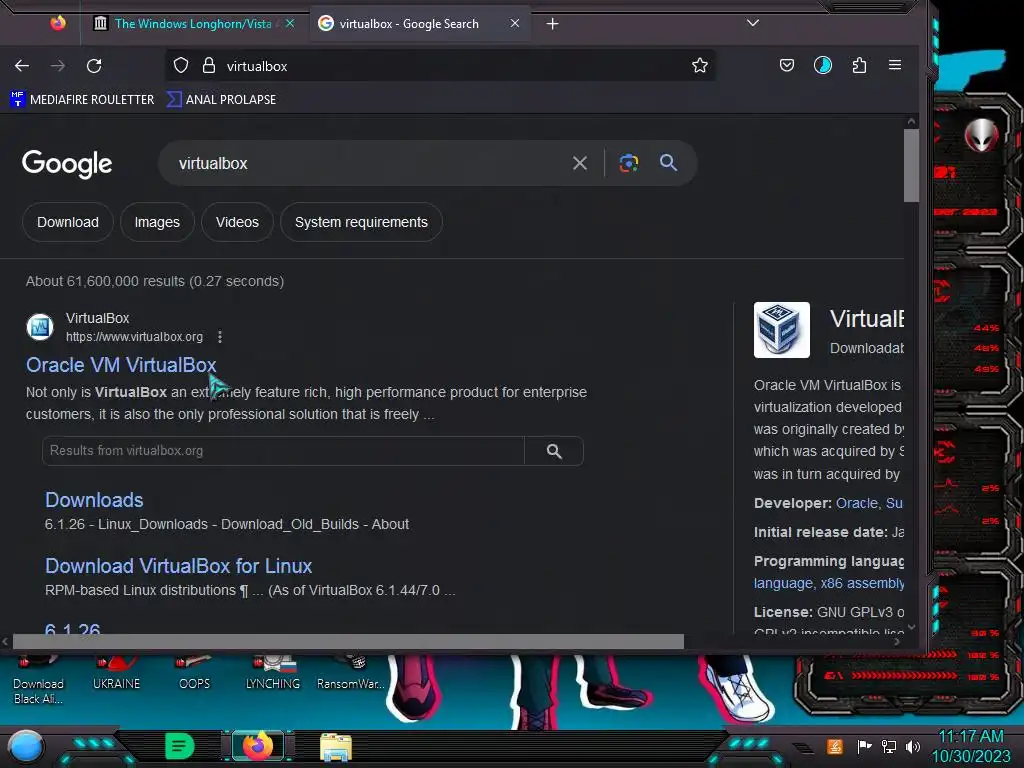The width and height of the screenshot is (1024, 768).
Task: Click the Results from virtualbox.org field
Action: pos(283,451)
